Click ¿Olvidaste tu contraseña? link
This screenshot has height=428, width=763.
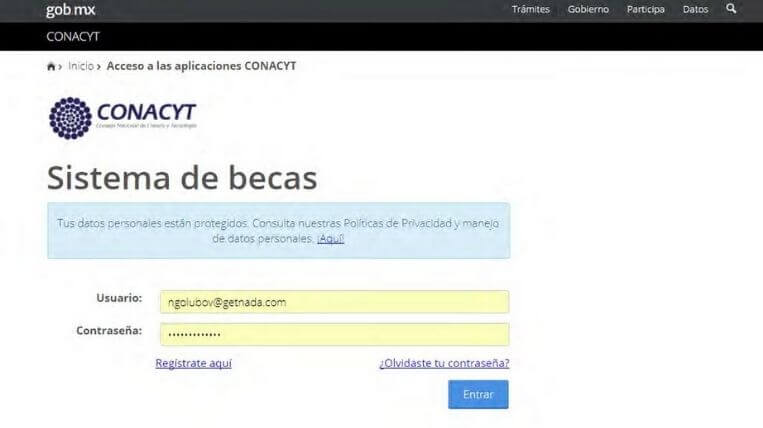pyautogui.click(x=444, y=363)
